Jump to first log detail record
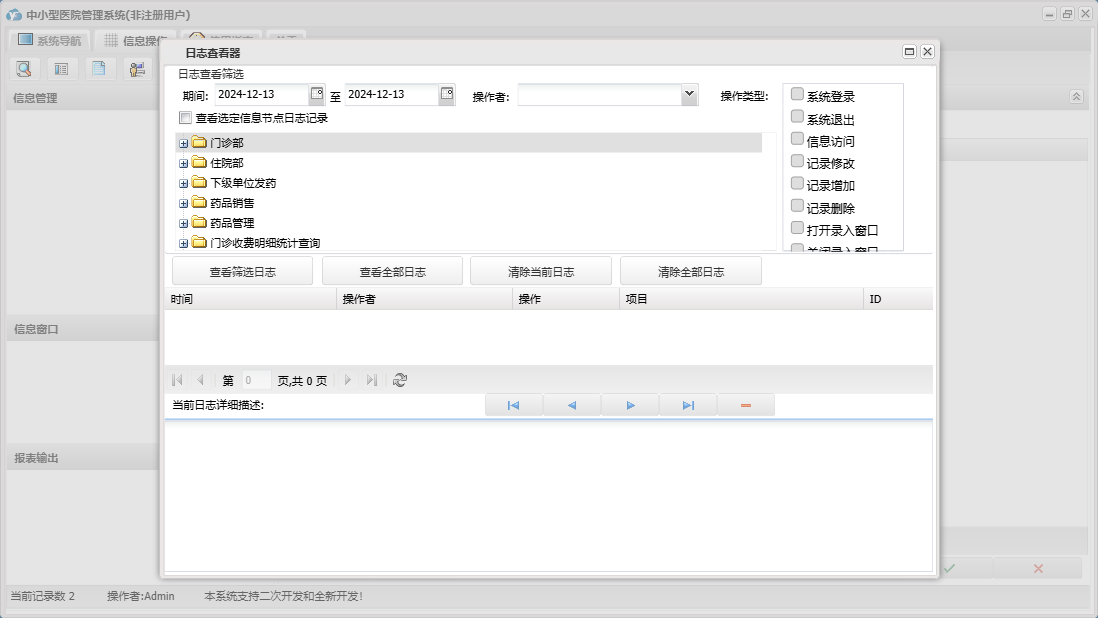 click(x=513, y=405)
